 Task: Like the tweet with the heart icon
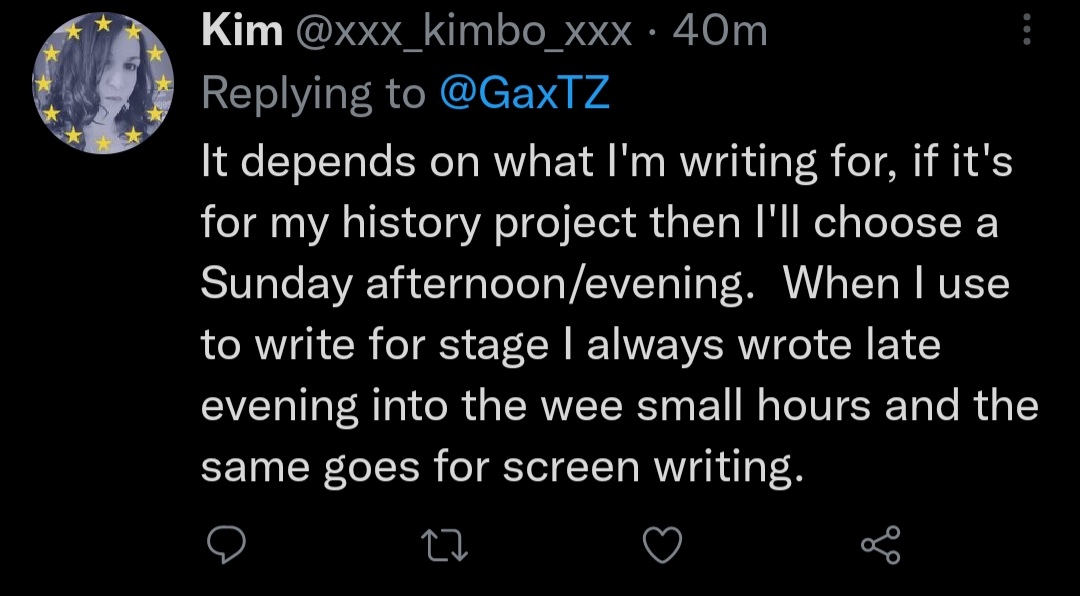point(662,545)
